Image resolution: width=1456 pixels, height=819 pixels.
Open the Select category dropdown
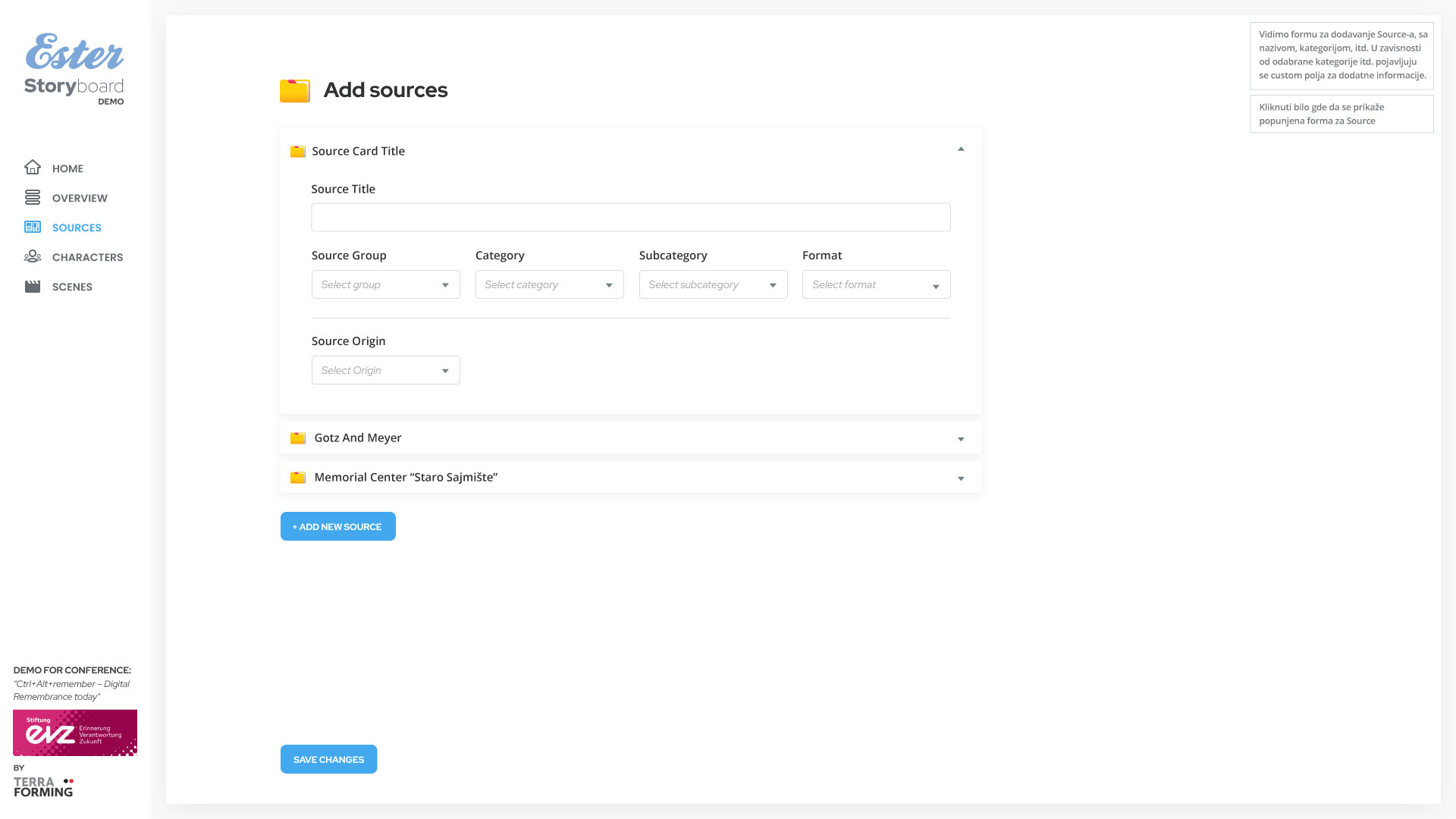(549, 285)
